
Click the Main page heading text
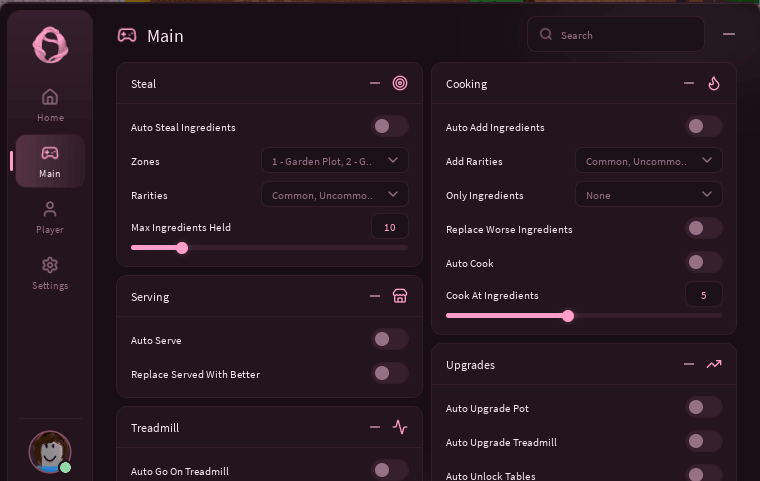(x=165, y=36)
